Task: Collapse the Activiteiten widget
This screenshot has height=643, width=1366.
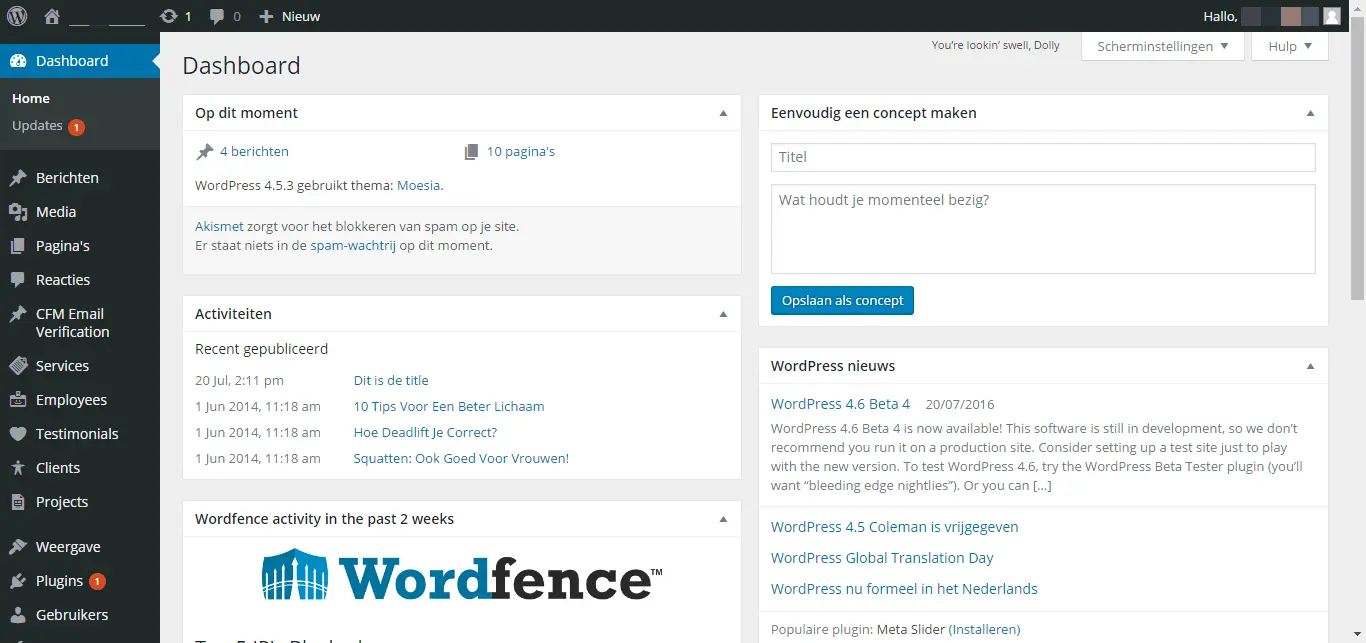Action: [723, 314]
